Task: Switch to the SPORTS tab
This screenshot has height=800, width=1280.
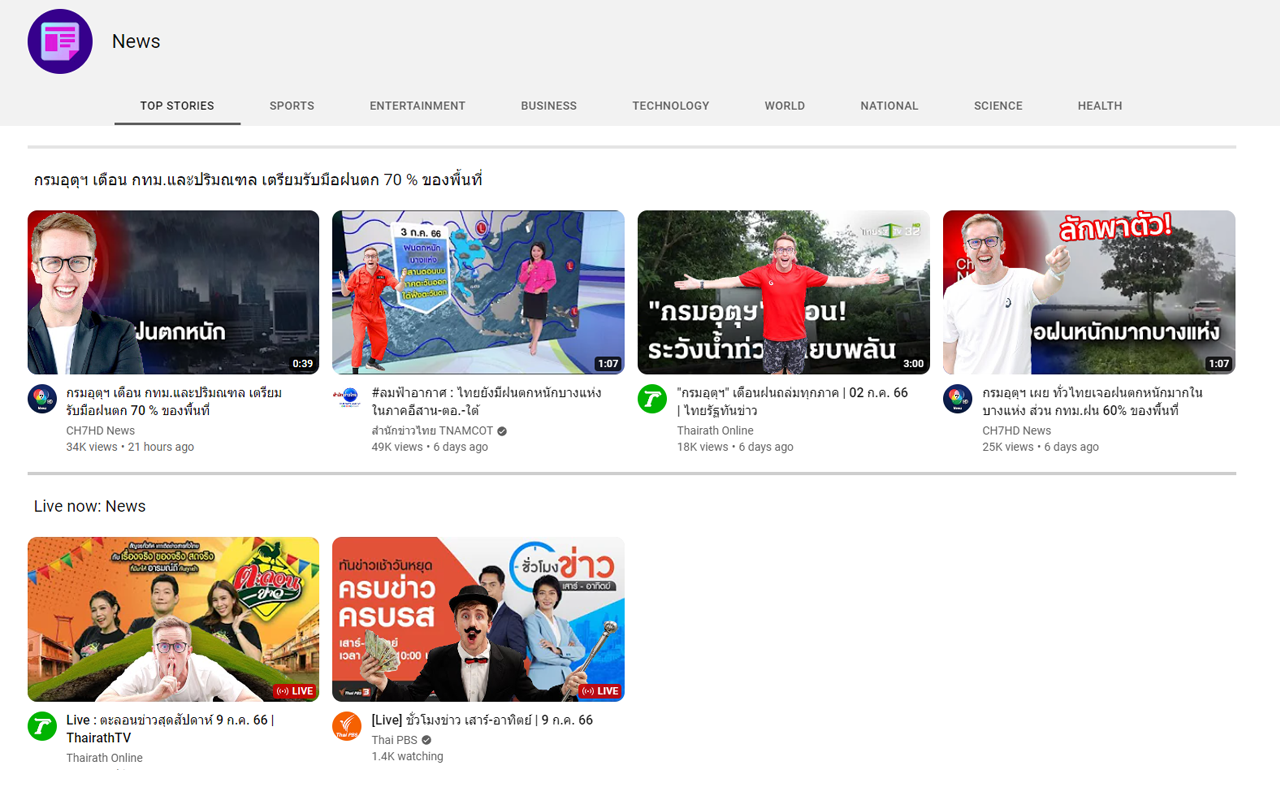Action: (x=291, y=105)
